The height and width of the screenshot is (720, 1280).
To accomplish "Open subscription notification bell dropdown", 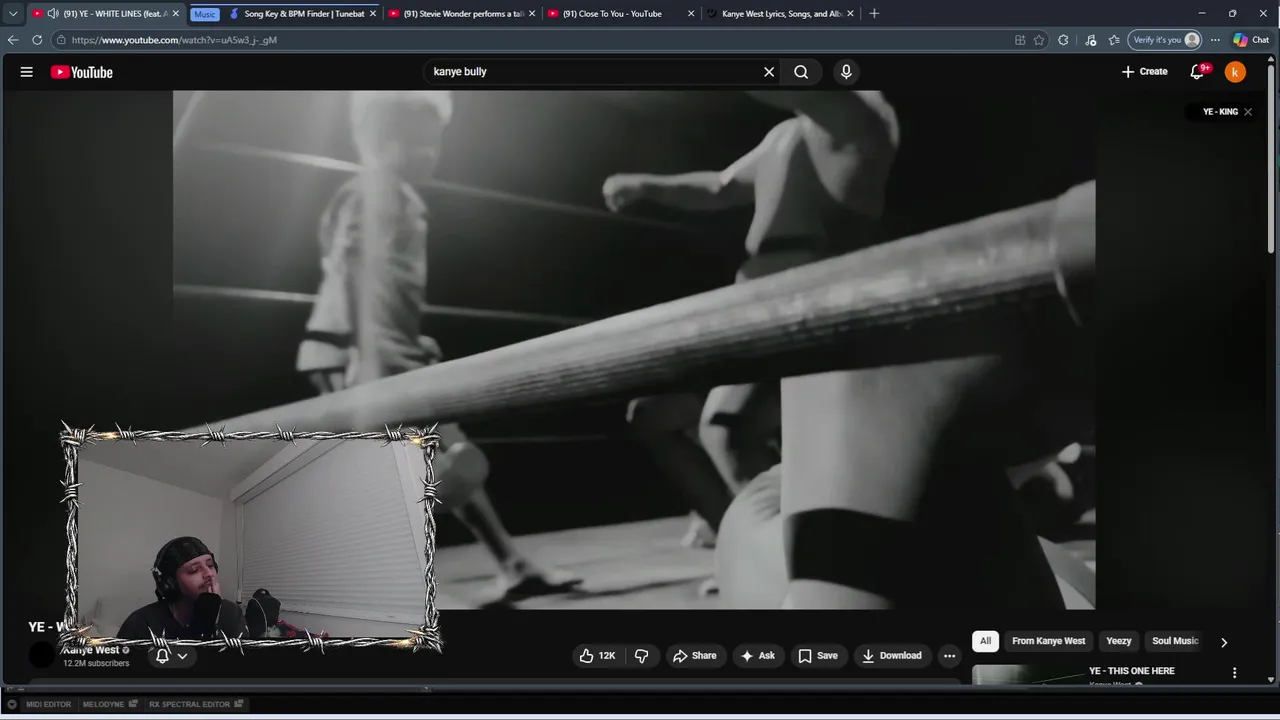I will click(170, 656).
